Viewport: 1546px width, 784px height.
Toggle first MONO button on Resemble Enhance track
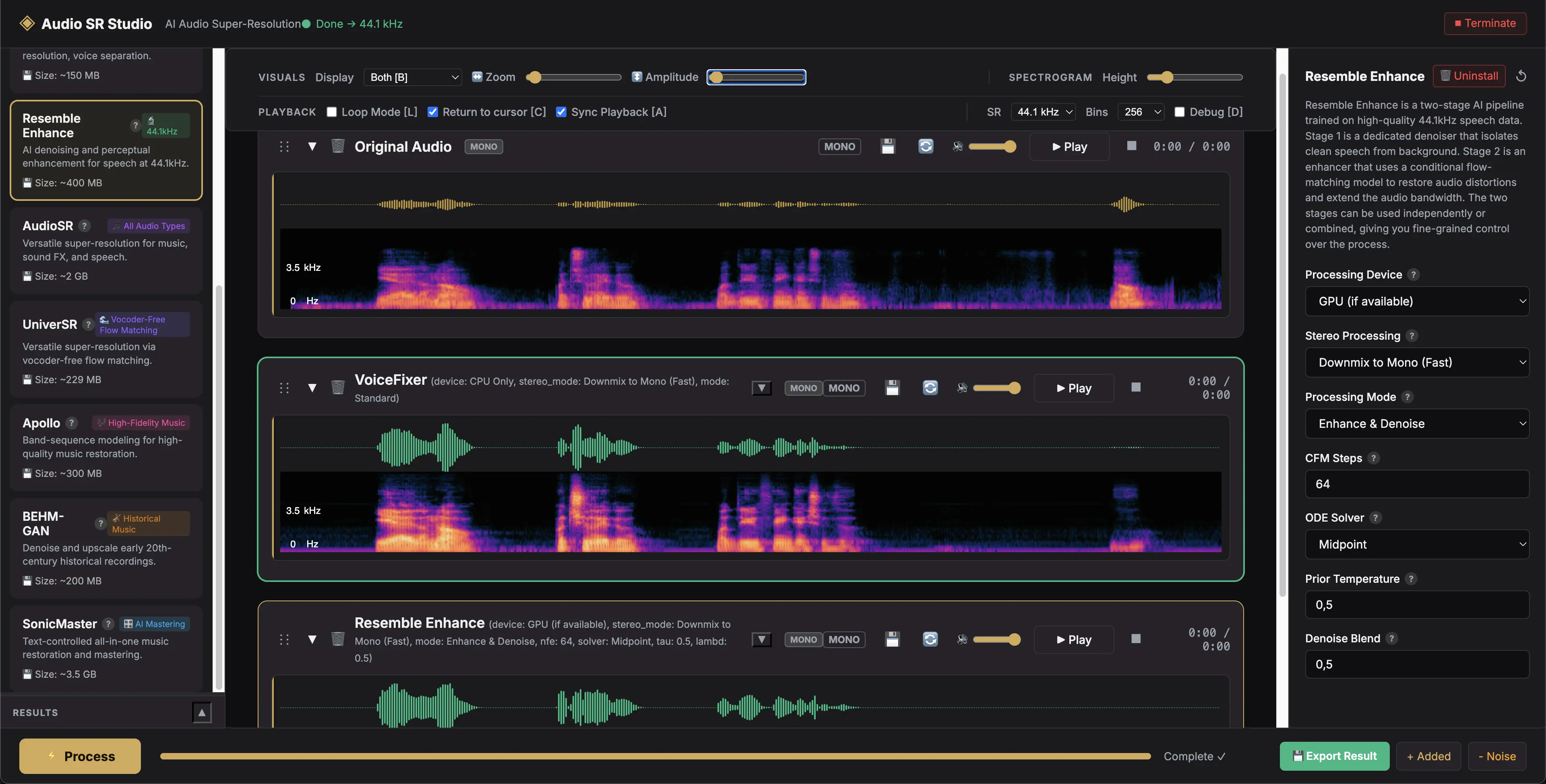tap(803, 640)
